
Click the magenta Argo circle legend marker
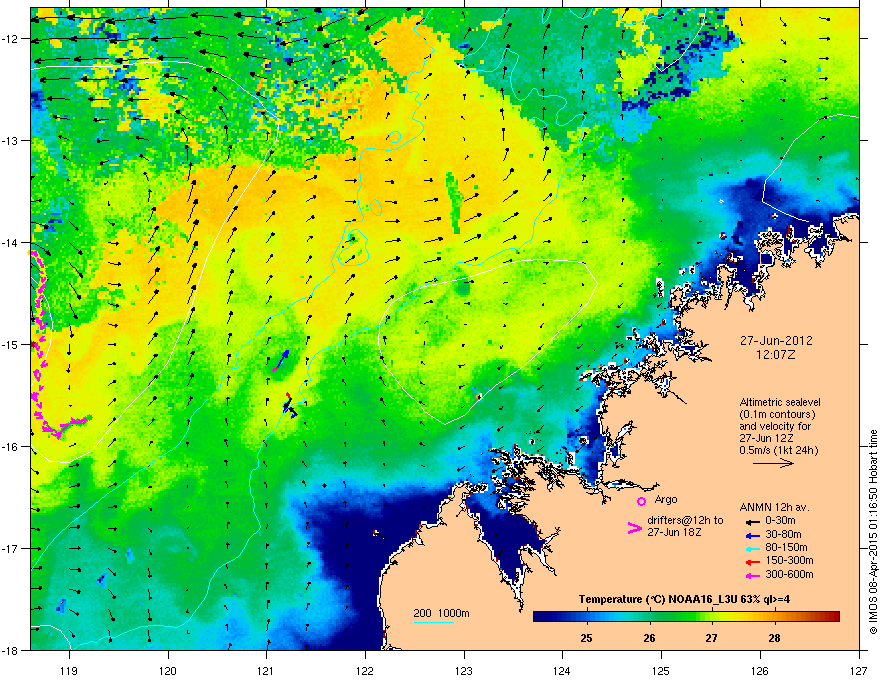[x=641, y=501]
